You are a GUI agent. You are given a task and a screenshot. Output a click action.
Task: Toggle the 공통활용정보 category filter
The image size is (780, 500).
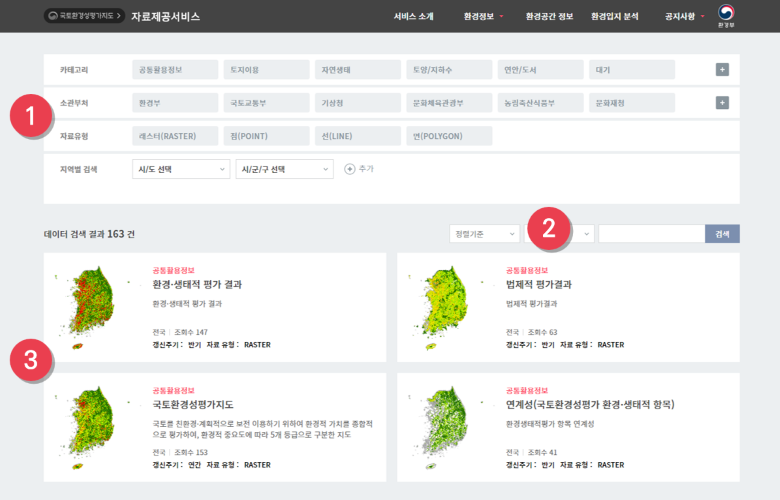(175, 70)
